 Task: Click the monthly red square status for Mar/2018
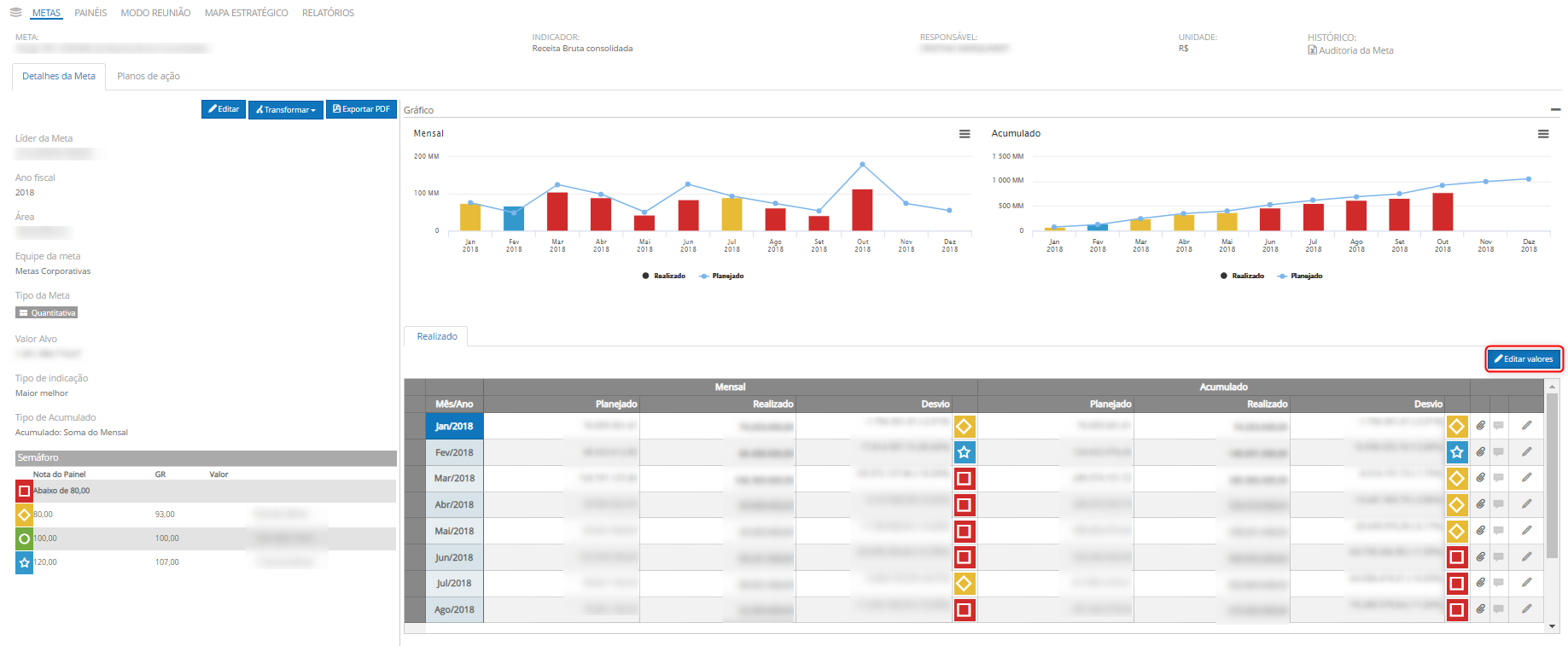tap(965, 479)
